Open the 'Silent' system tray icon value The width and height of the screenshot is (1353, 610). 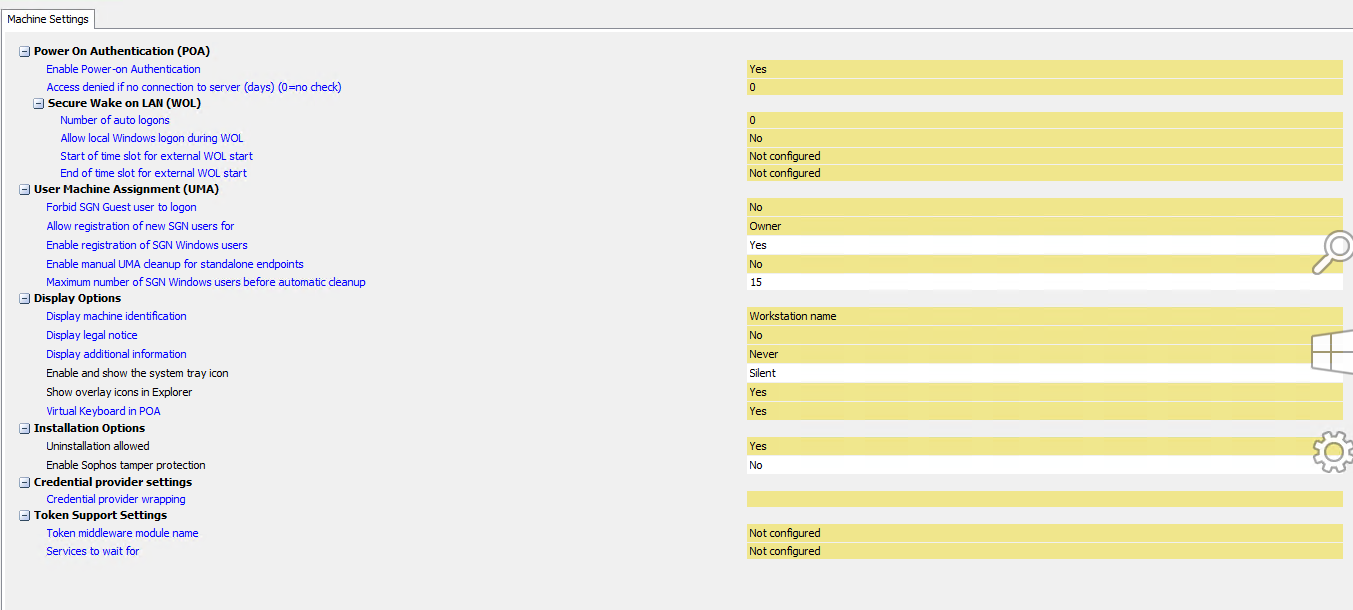click(x=1045, y=373)
